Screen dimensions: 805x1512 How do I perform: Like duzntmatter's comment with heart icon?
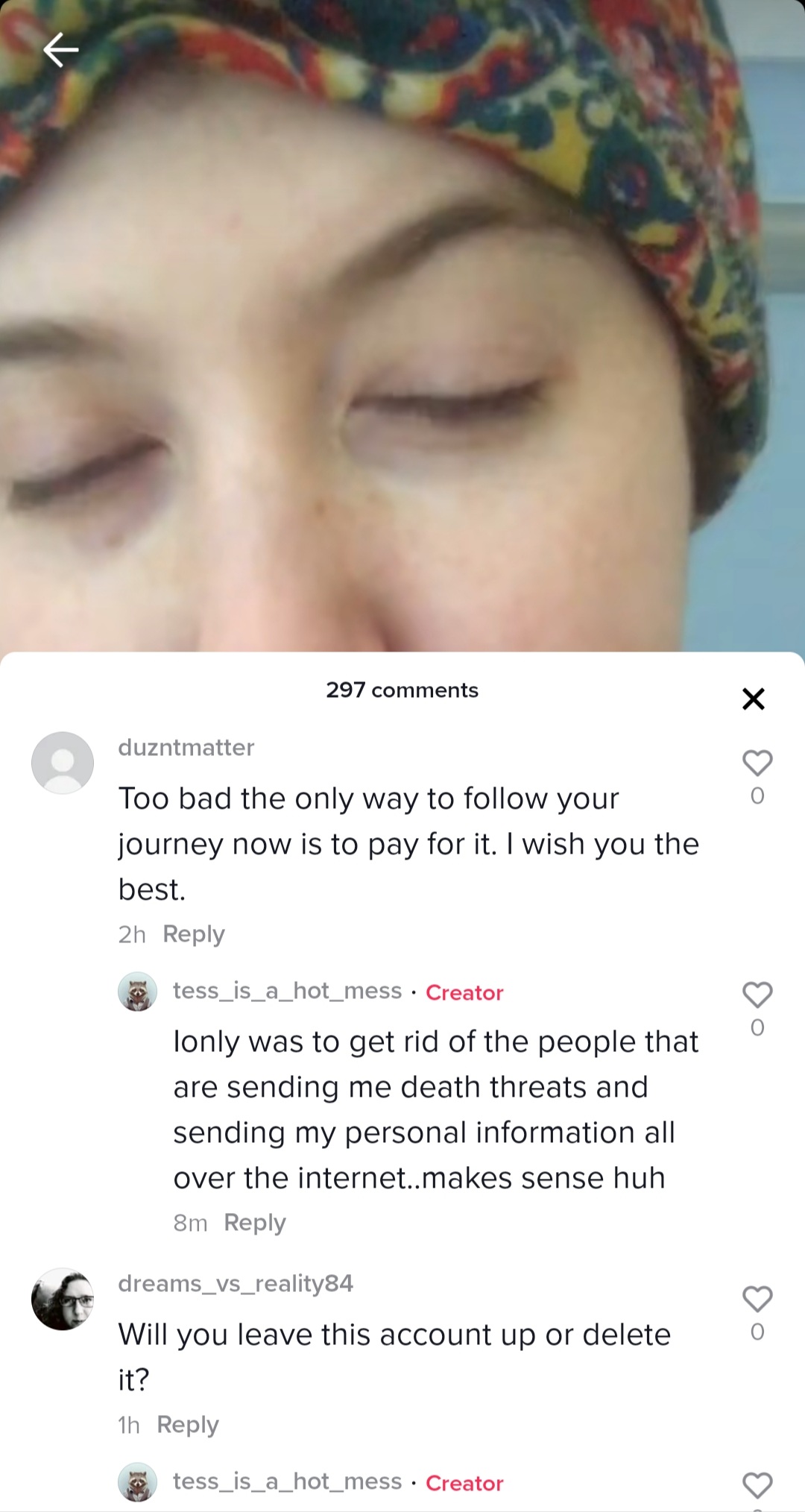point(757,763)
